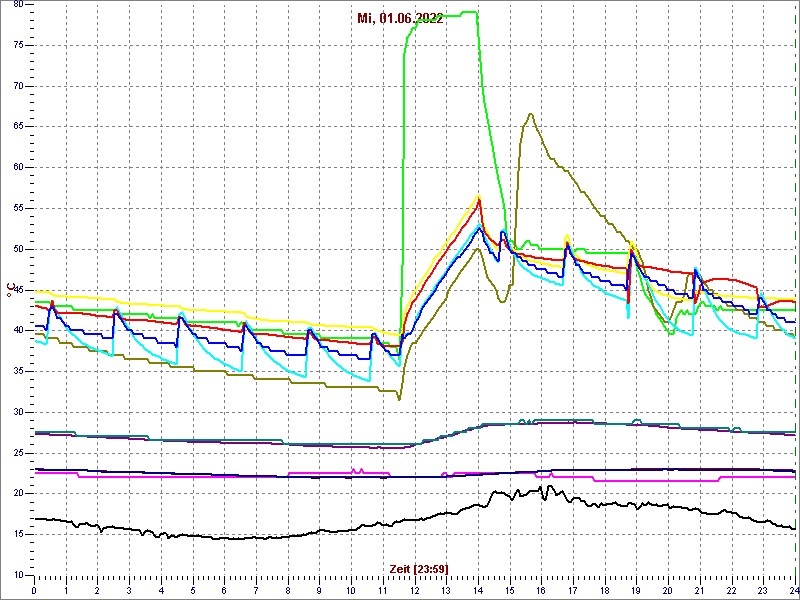This screenshot has height=600, width=800.
Task: Click the Zeit [23:59] axis caption
Action: coord(419,569)
